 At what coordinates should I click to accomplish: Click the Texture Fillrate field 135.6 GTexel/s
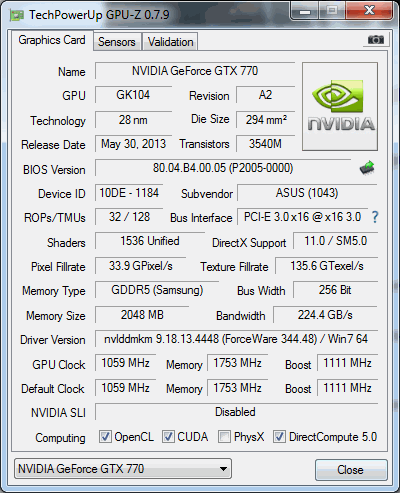coord(327,266)
